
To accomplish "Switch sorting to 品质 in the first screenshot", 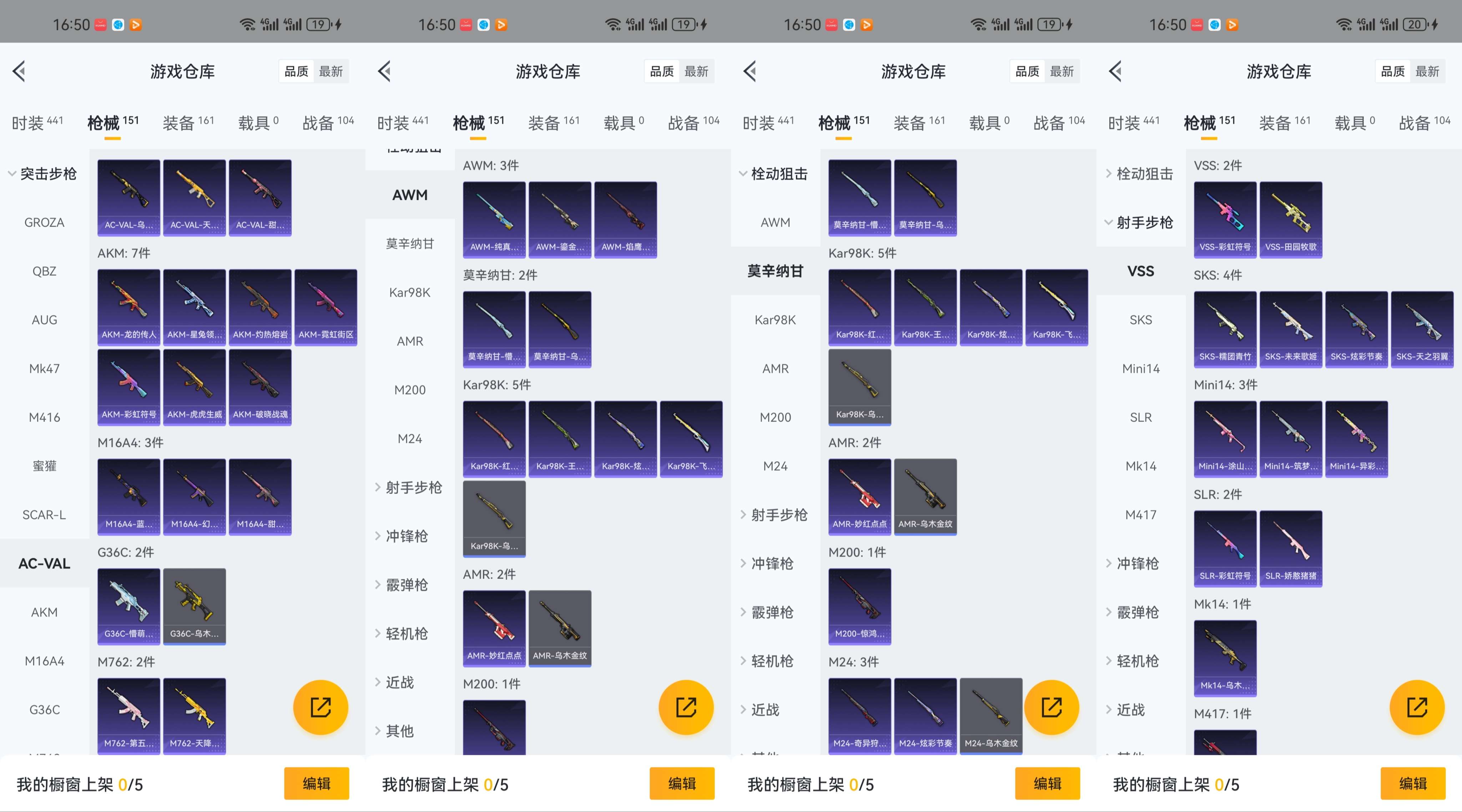I will coord(296,71).
